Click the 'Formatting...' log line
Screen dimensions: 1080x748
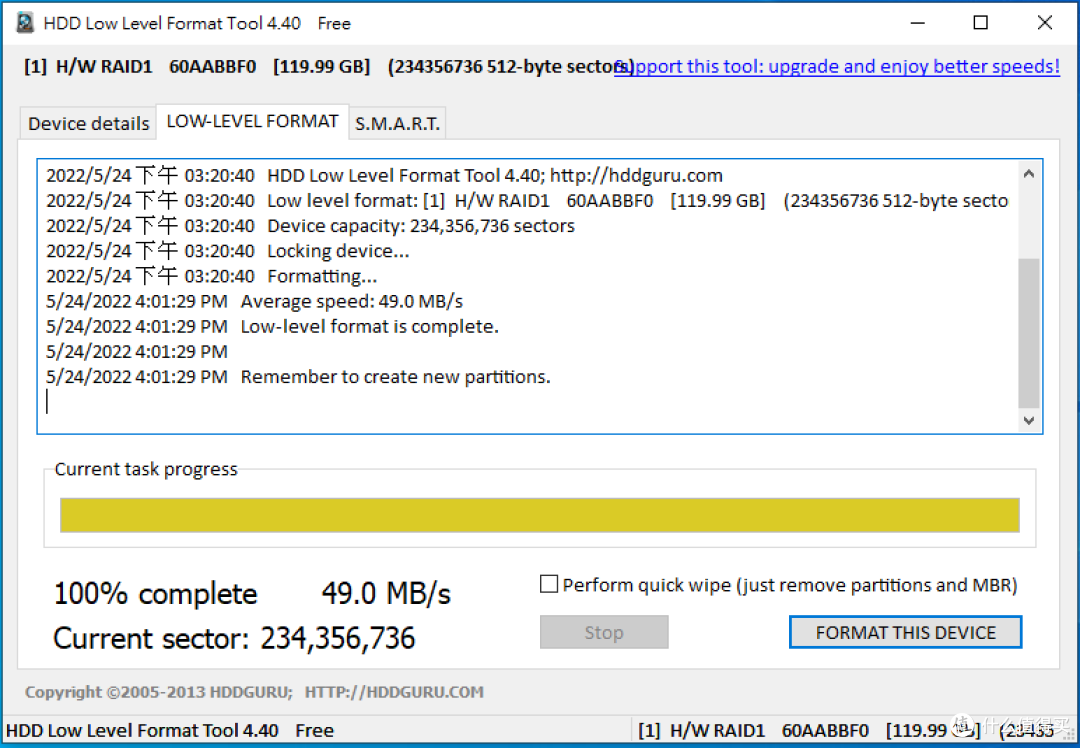211,276
